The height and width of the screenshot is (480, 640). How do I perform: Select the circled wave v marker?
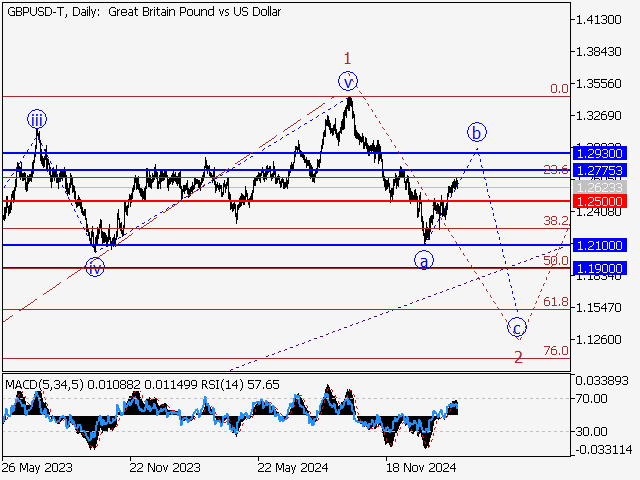pos(347,81)
